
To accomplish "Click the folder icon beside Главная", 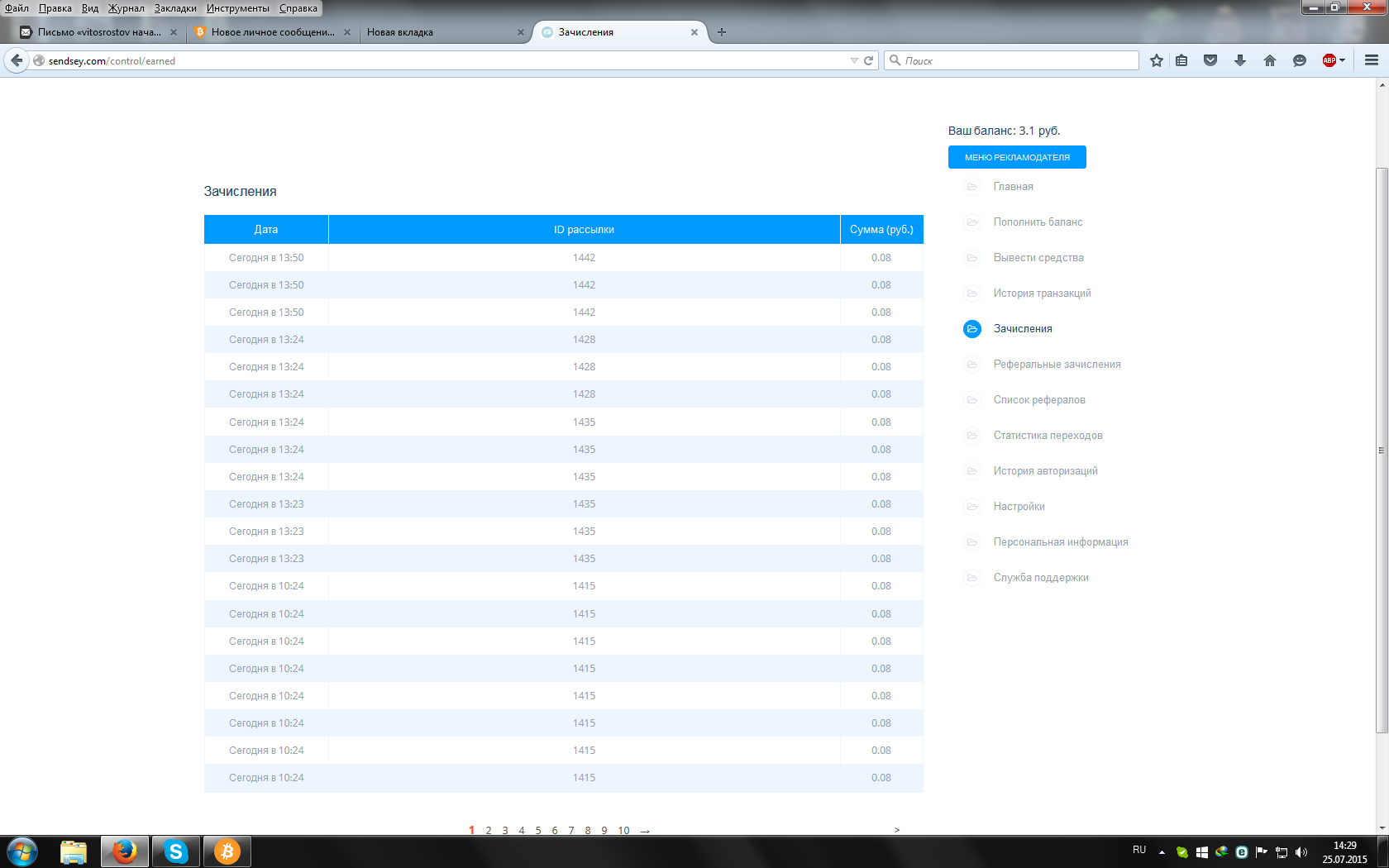I will tap(972, 187).
